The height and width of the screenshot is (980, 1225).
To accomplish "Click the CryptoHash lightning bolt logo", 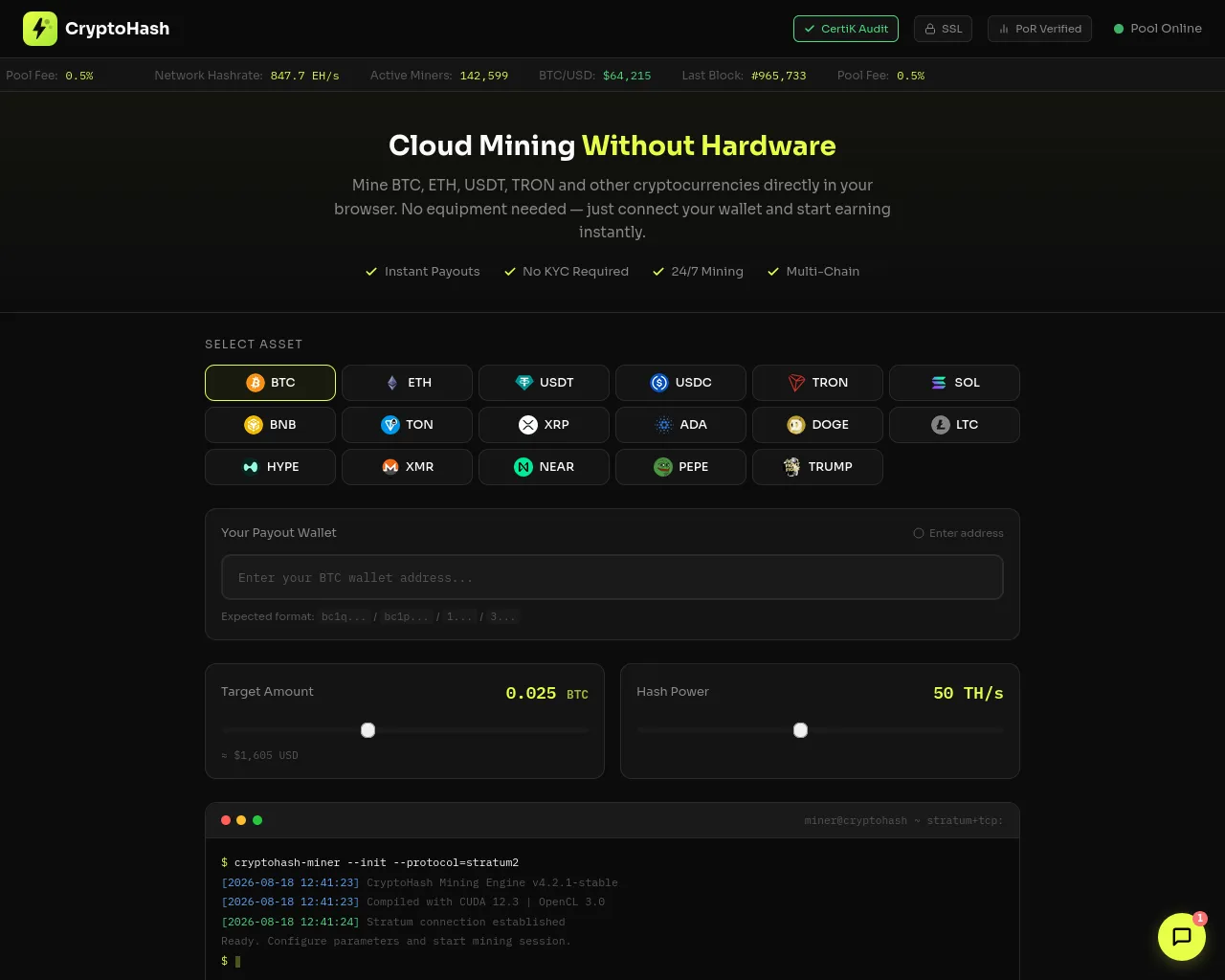I will [x=40, y=29].
